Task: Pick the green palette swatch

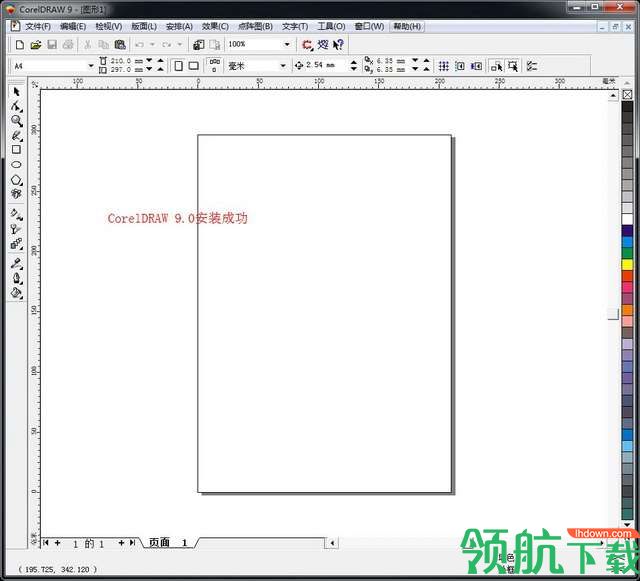Action: [x=627, y=253]
